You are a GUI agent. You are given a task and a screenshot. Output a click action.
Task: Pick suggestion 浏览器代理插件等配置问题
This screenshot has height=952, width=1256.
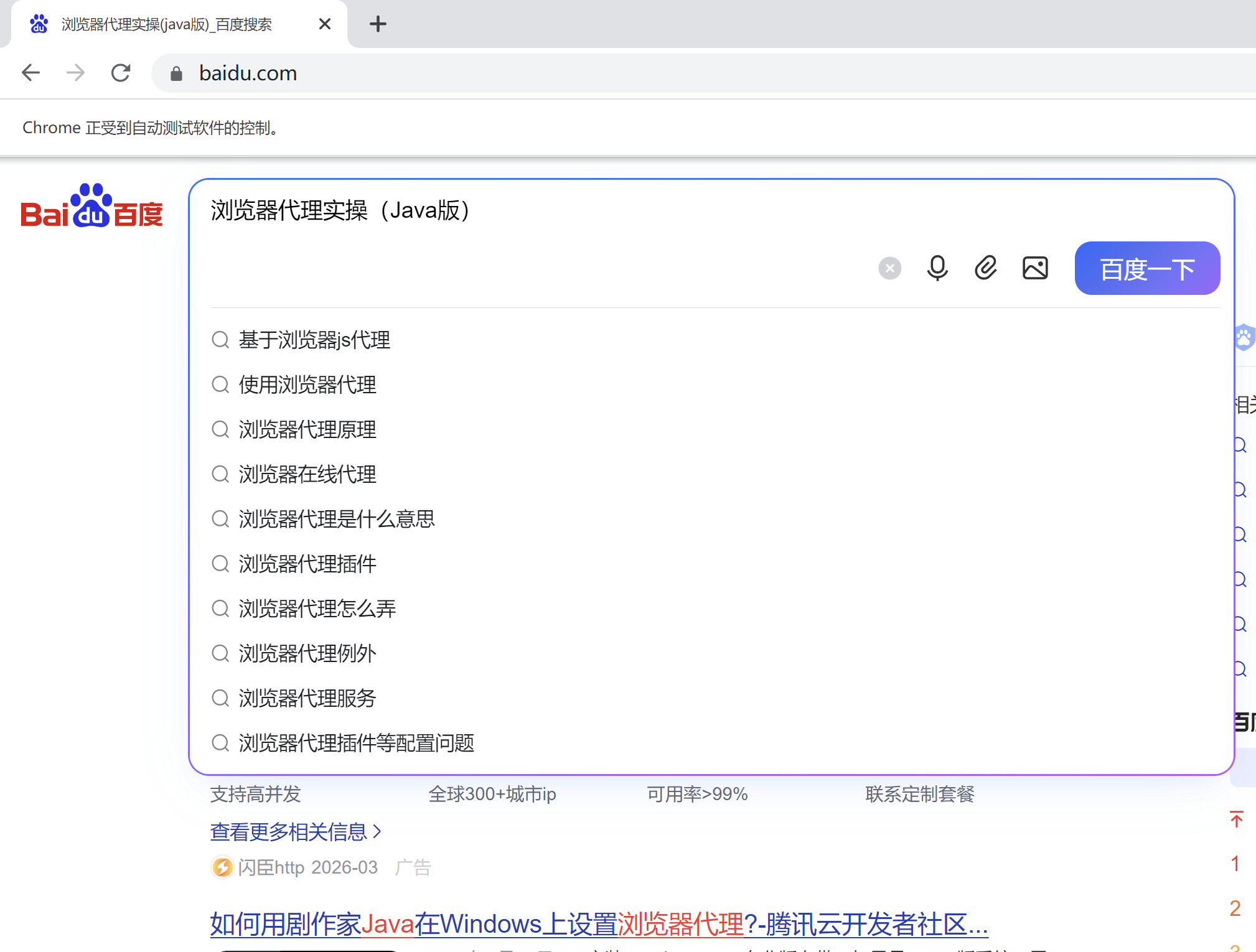tap(356, 743)
